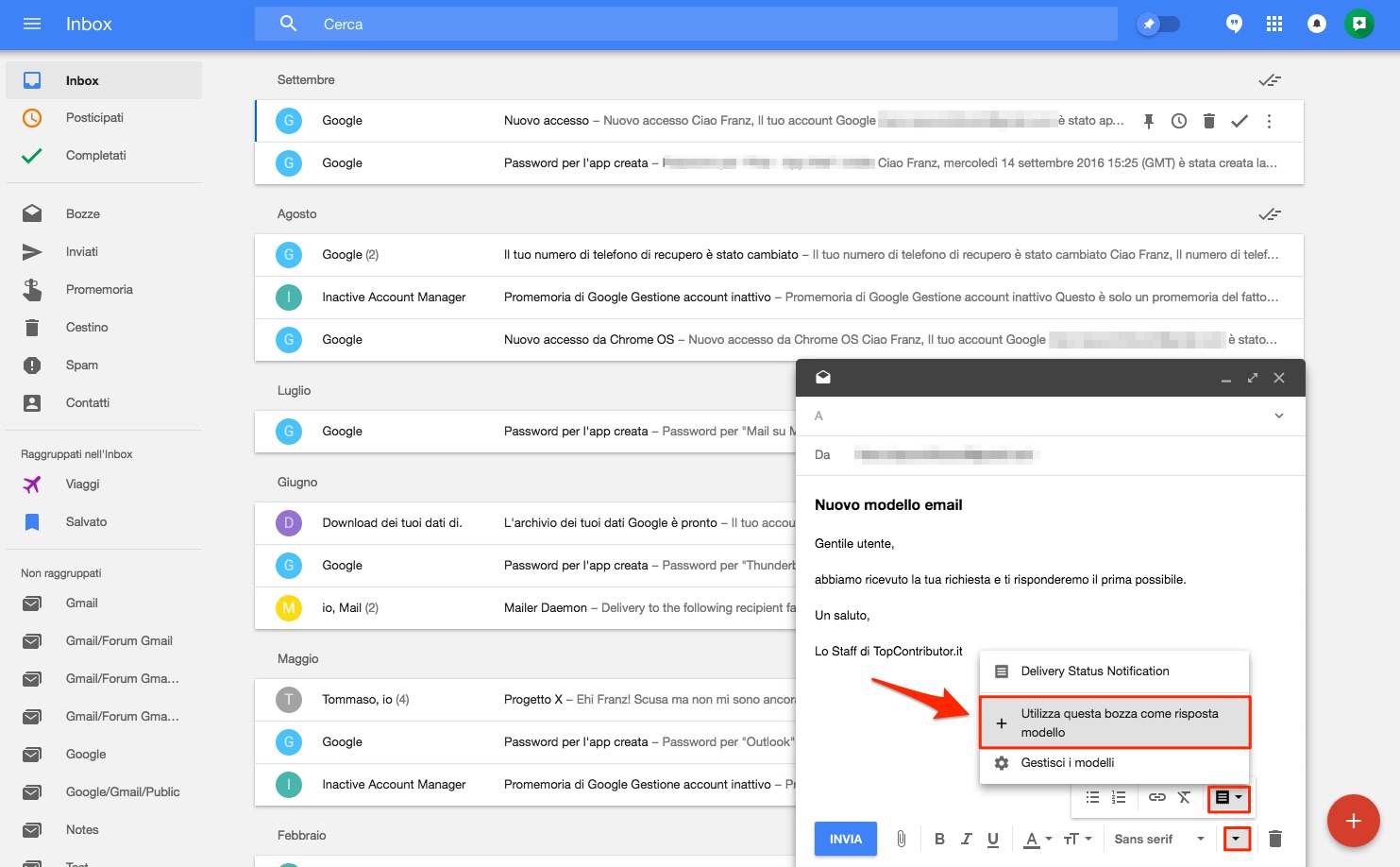Open Google/Gmail/Public label
The width and height of the screenshot is (1400, 867).
104,792
